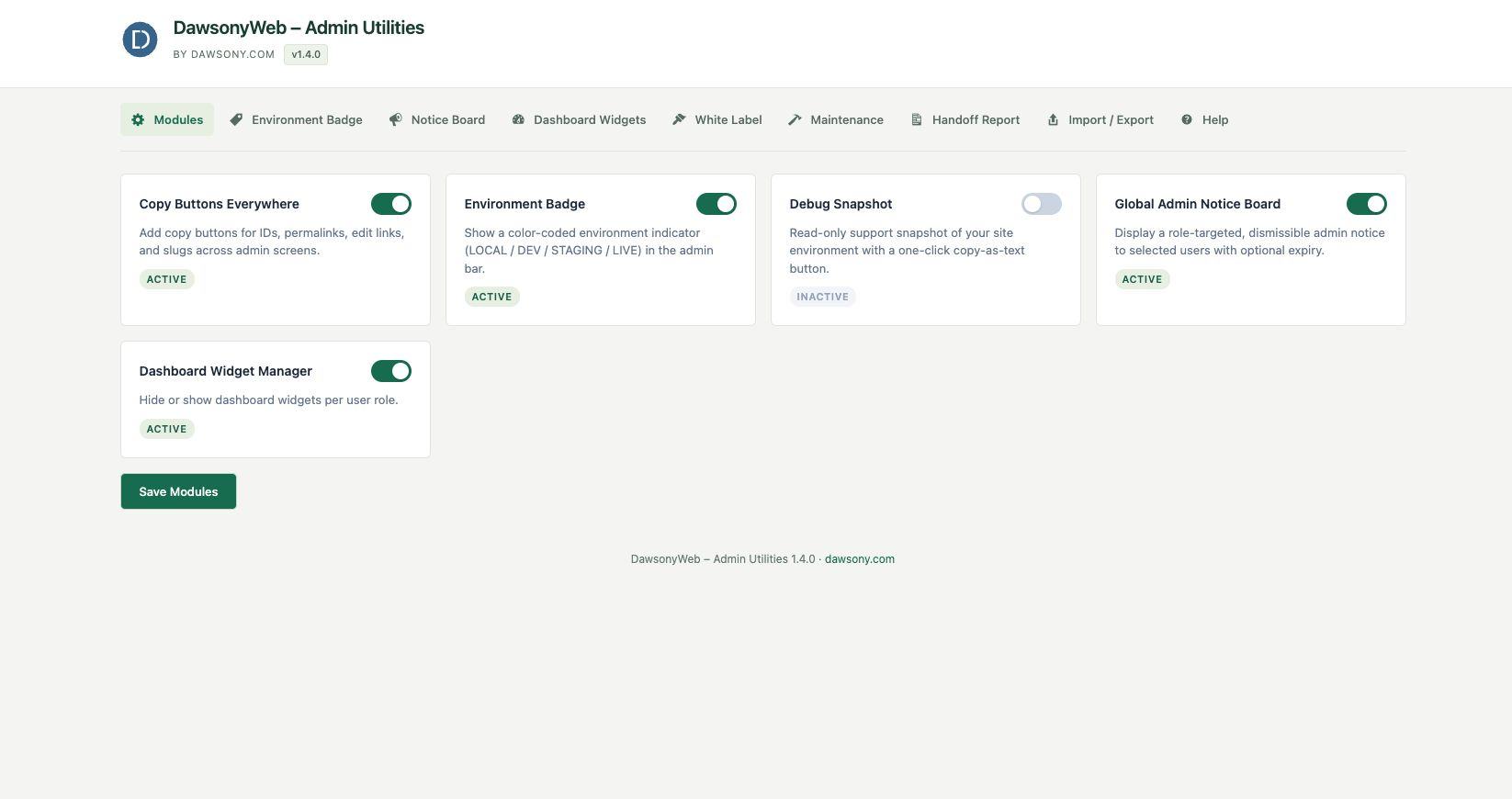The image size is (1512, 799).
Task: Open the Environment Badge tab label
Action: coord(307,119)
